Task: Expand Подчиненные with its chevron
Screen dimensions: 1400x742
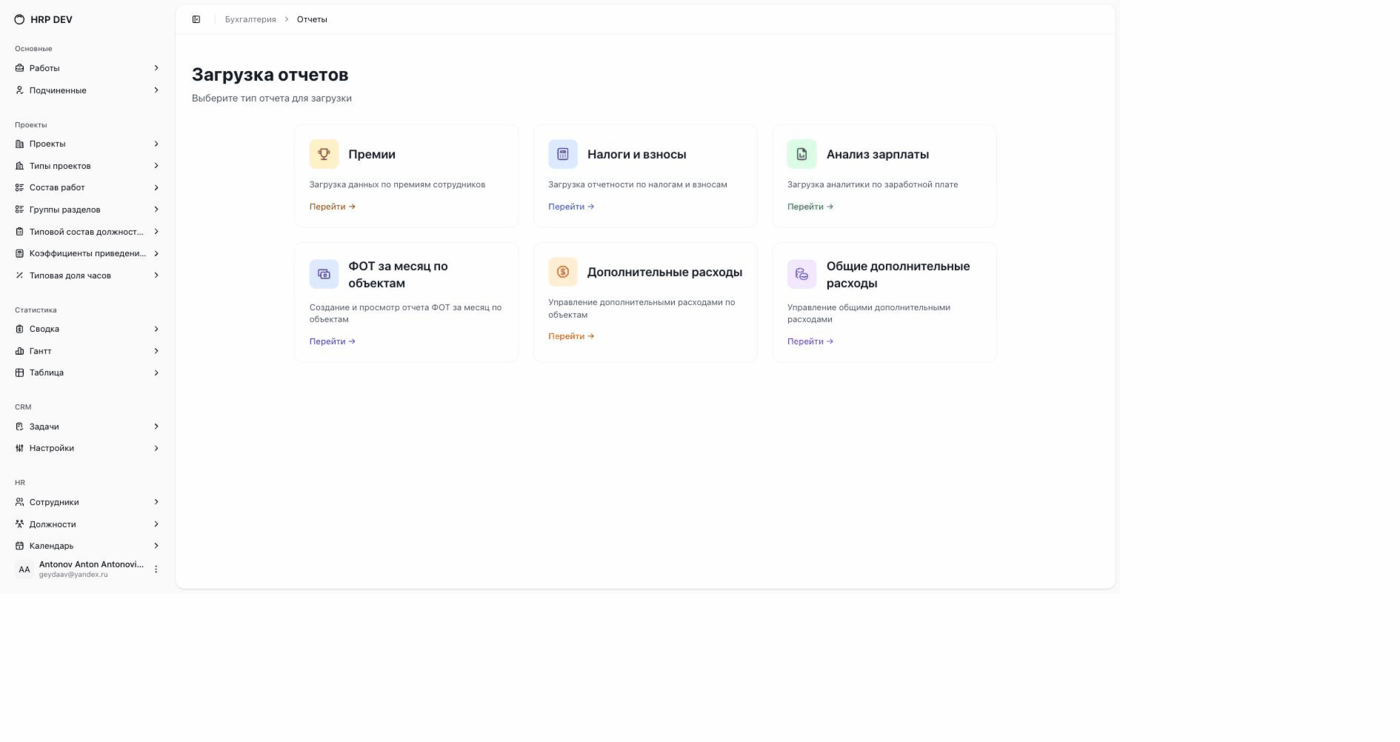Action: [x=156, y=90]
